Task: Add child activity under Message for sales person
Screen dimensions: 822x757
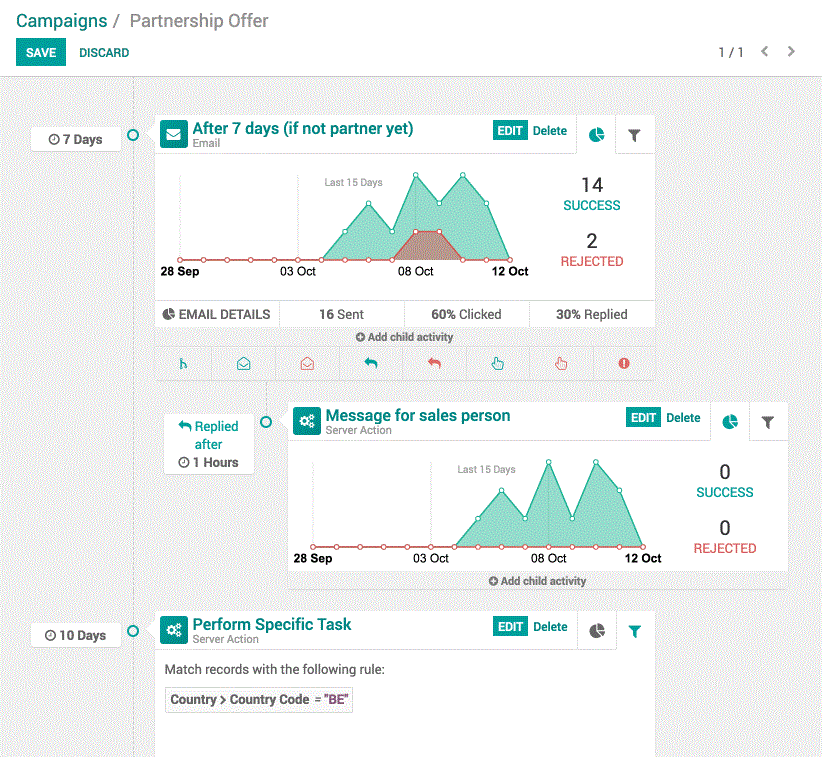Action: tap(537, 581)
